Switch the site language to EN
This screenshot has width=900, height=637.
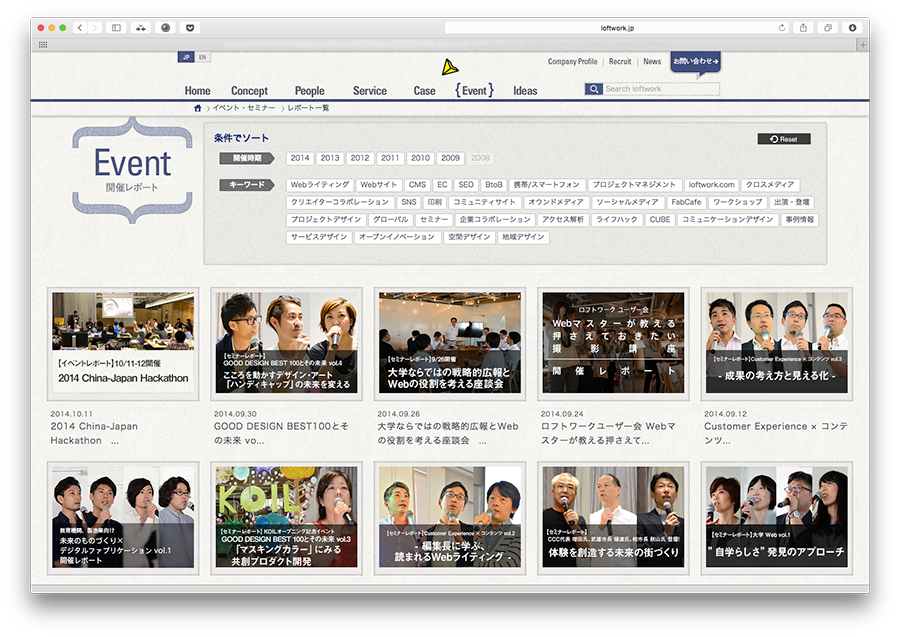click(203, 58)
